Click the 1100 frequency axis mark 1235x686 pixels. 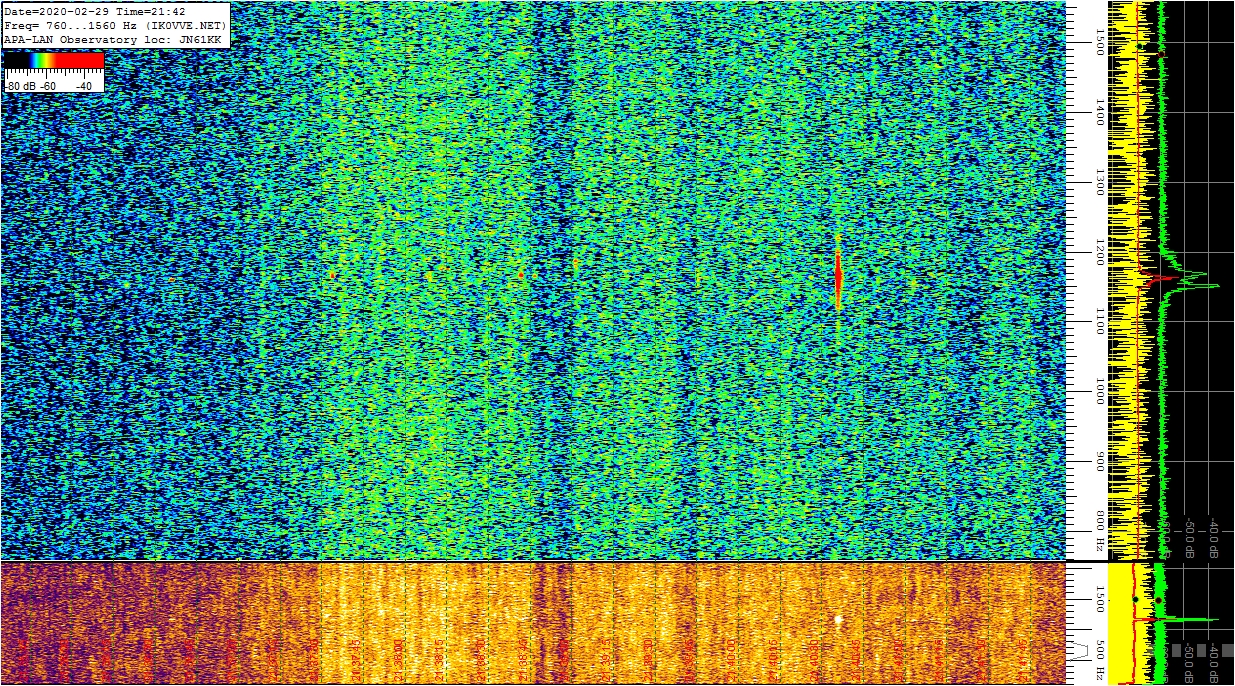tap(1099, 321)
